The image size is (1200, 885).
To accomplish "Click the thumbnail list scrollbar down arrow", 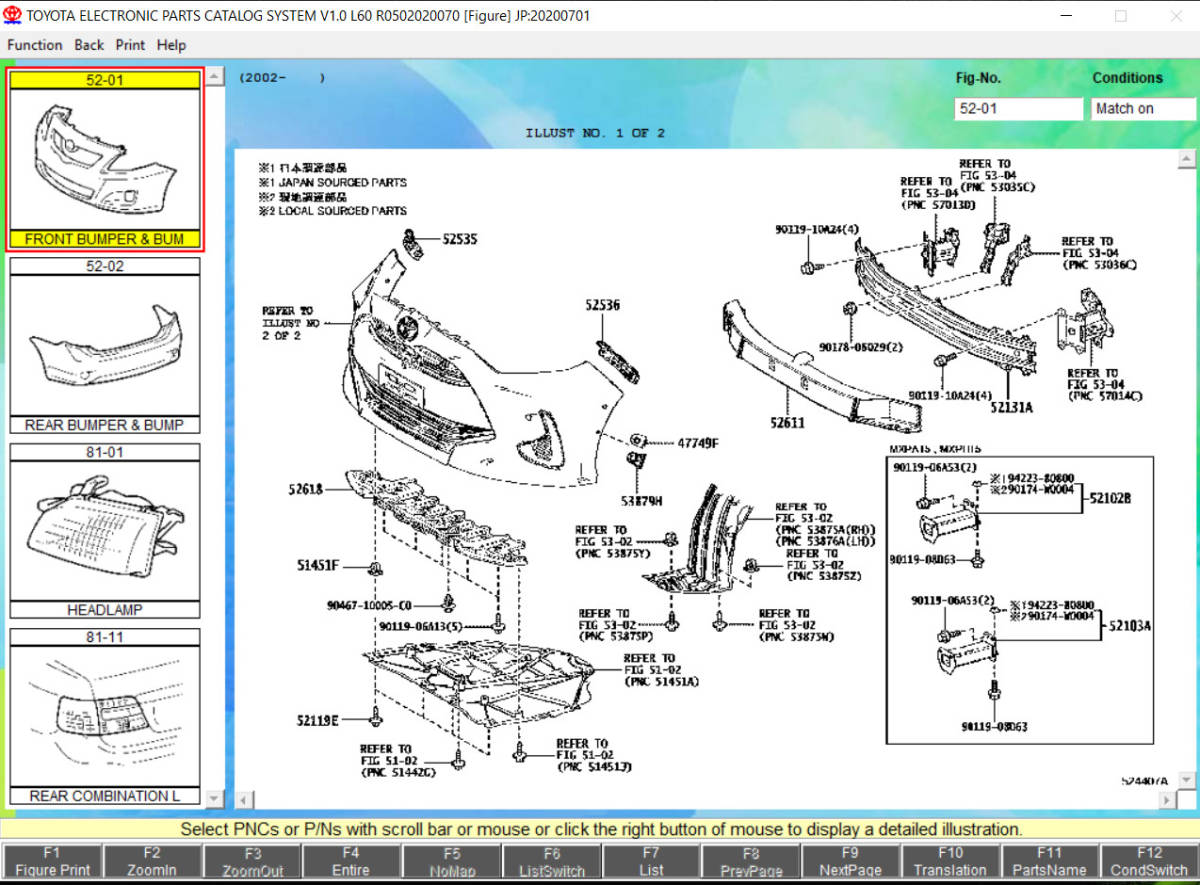I will coord(216,799).
